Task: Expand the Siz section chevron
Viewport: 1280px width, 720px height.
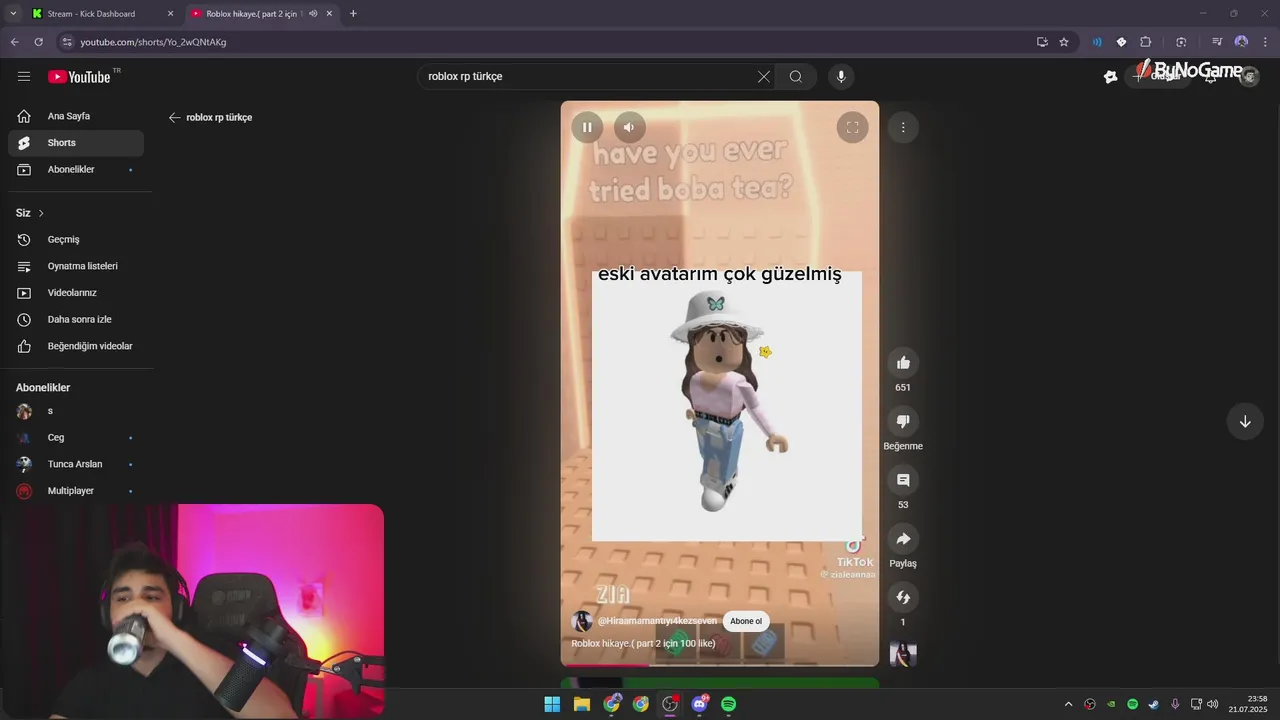Action: click(41, 213)
